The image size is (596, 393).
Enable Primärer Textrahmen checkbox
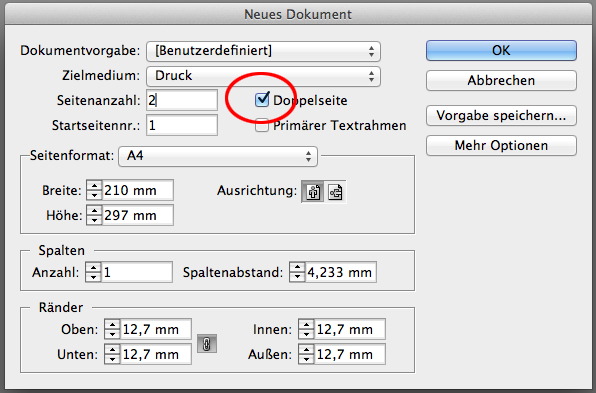pyautogui.click(x=262, y=125)
